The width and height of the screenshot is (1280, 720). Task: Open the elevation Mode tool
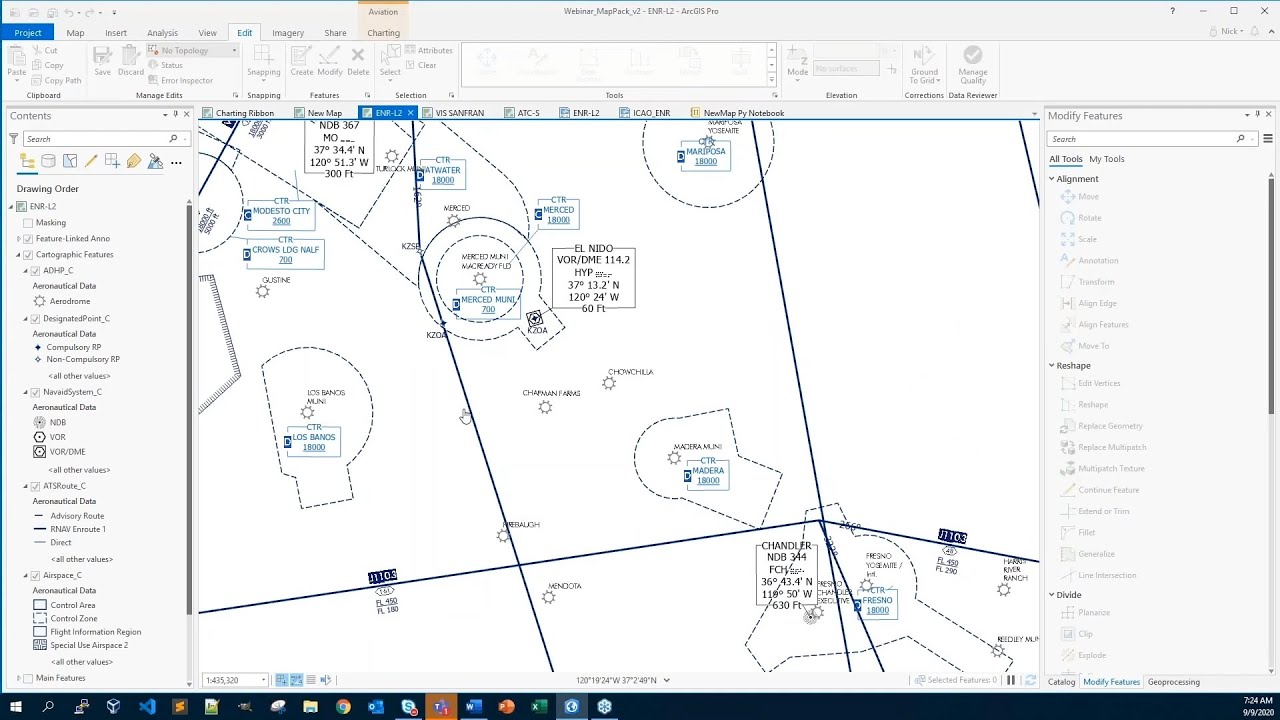[x=797, y=61]
